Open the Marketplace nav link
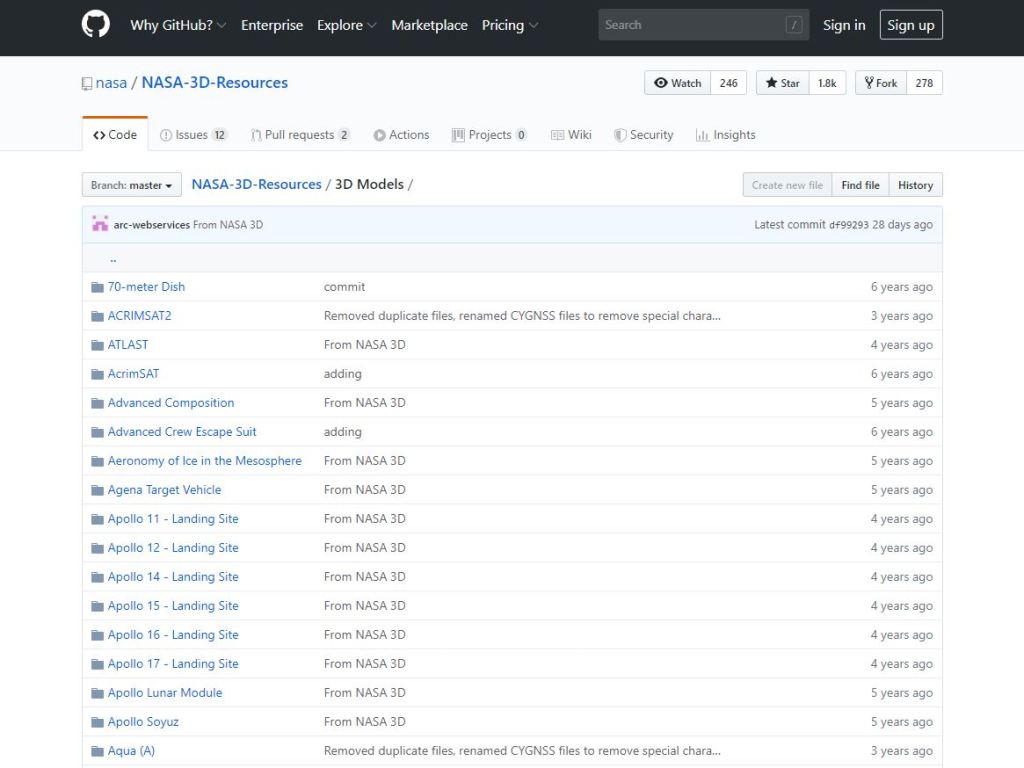Image resolution: width=1024 pixels, height=768 pixels. point(429,25)
